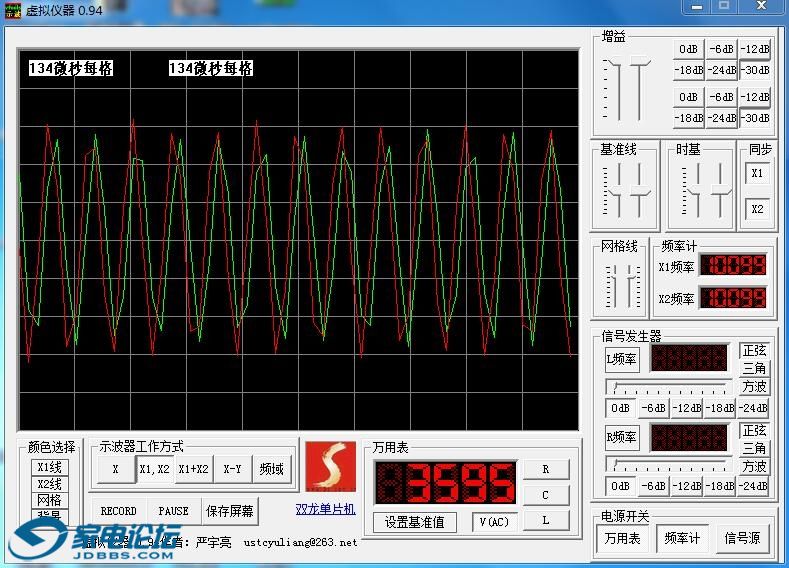Set multimeter to L inductance mode
Screen dimensions: 789x568
(x=546, y=520)
